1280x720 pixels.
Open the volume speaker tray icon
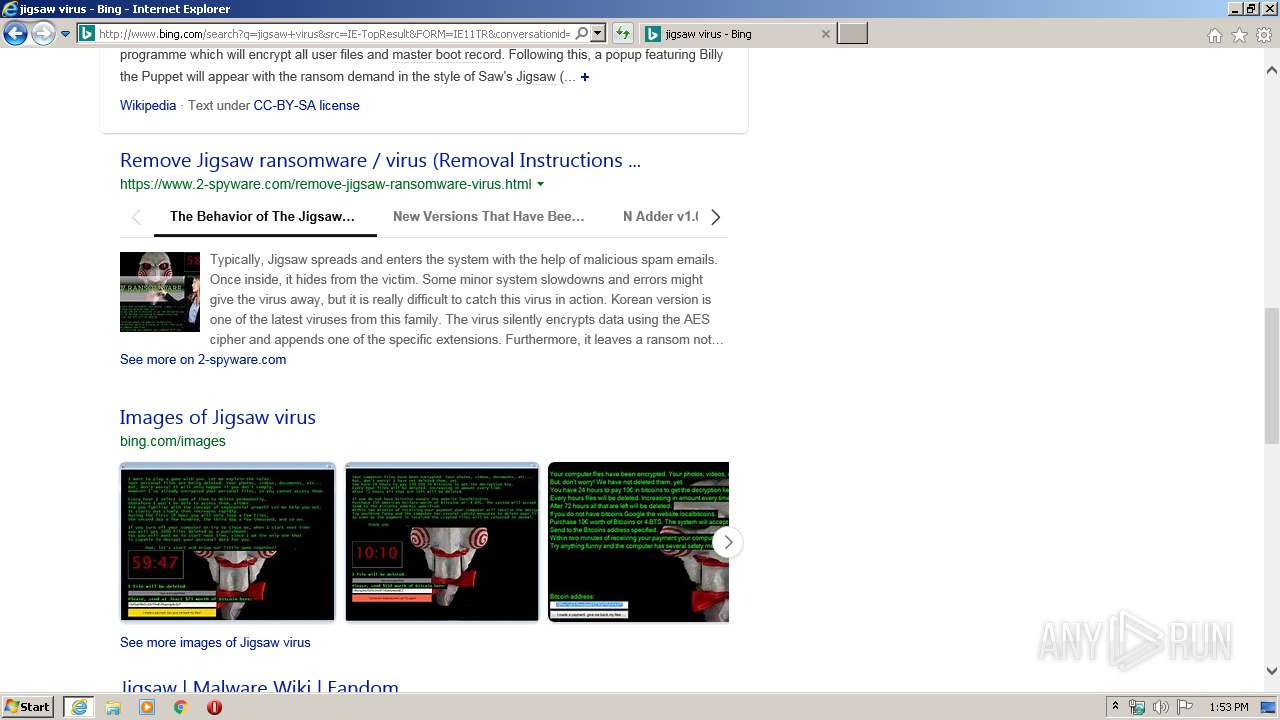pyautogui.click(x=1161, y=707)
